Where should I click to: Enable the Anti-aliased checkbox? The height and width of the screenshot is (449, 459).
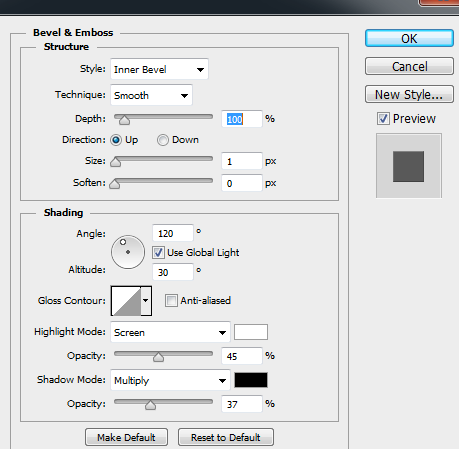[x=171, y=300]
